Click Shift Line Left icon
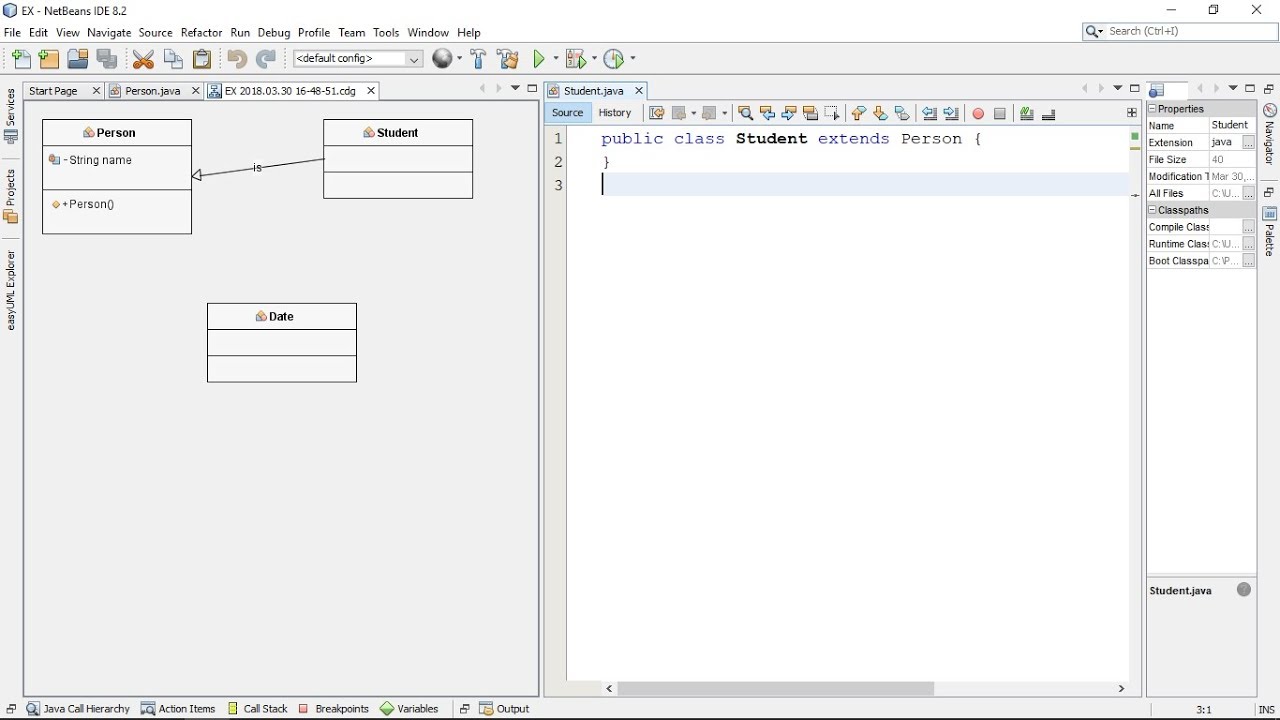This screenshot has width=1280, height=720. pyautogui.click(x=929, y=114)
